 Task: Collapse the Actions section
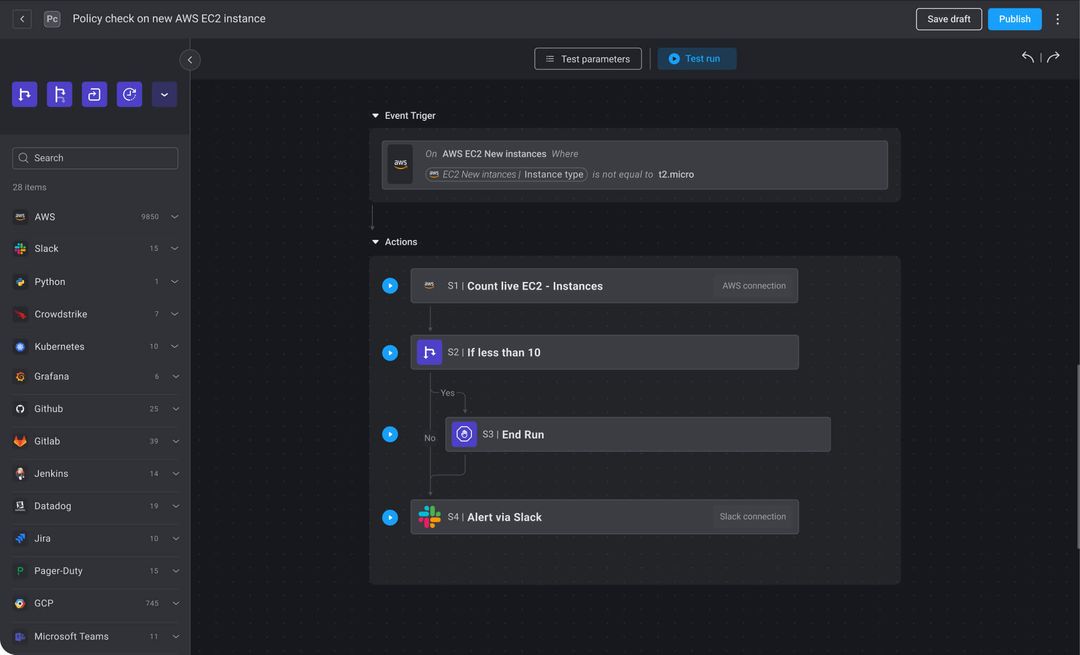(375, 241)
